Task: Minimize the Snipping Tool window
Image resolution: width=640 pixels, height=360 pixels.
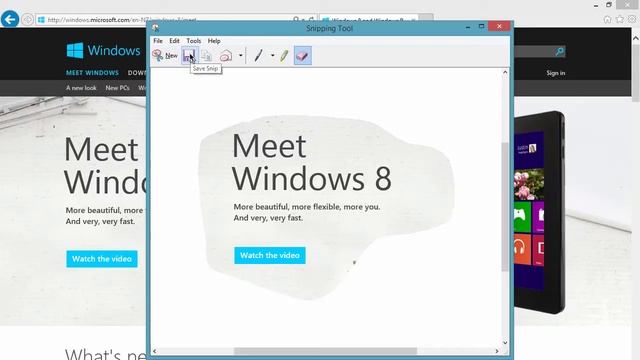Action: point(468,27)
